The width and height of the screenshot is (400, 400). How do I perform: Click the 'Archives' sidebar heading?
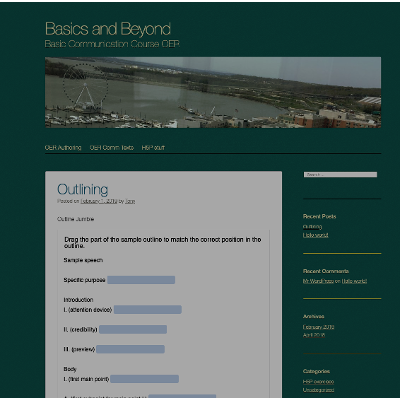(x=314, y=316)
